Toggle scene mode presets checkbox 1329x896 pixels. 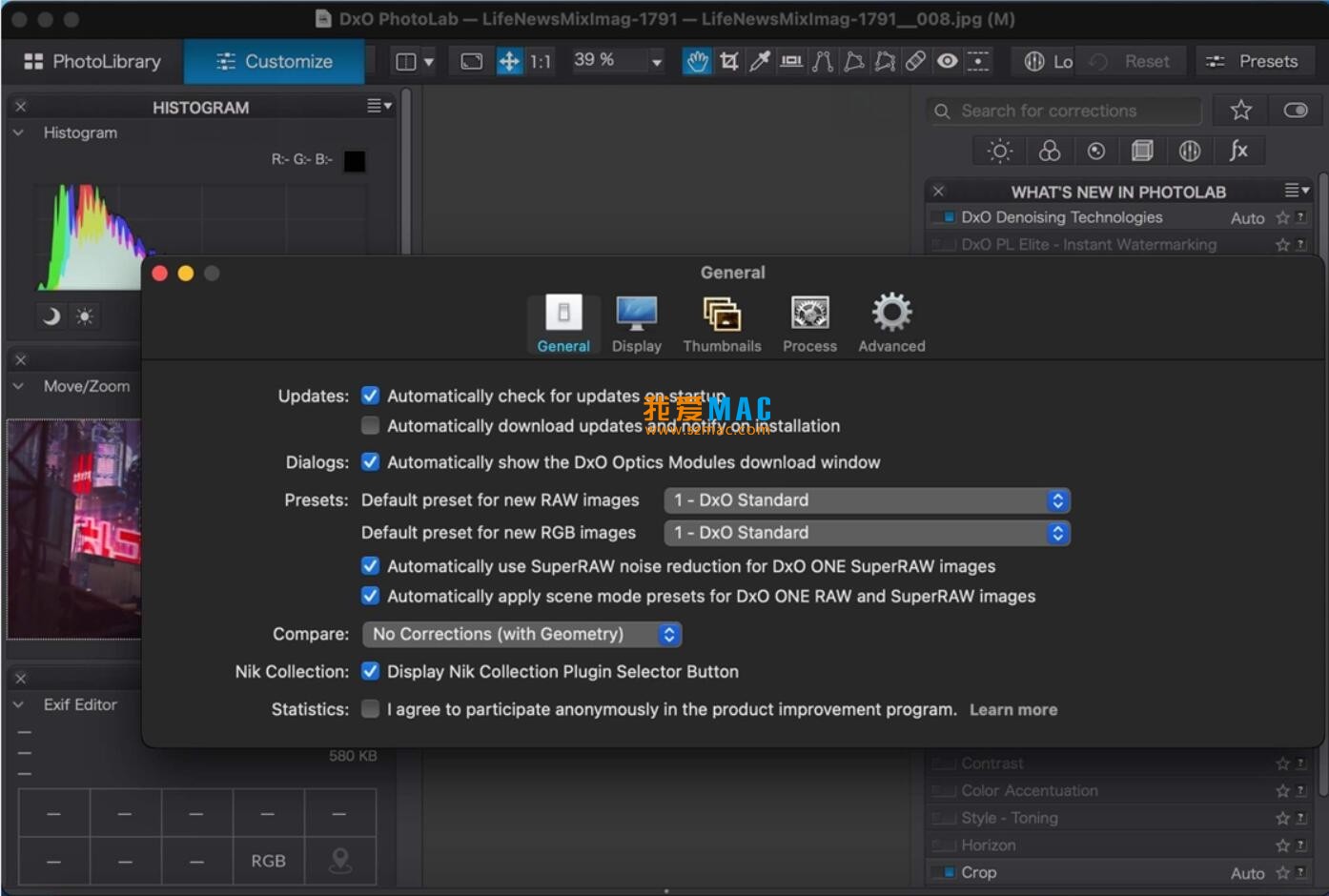(x=371, y=596)
